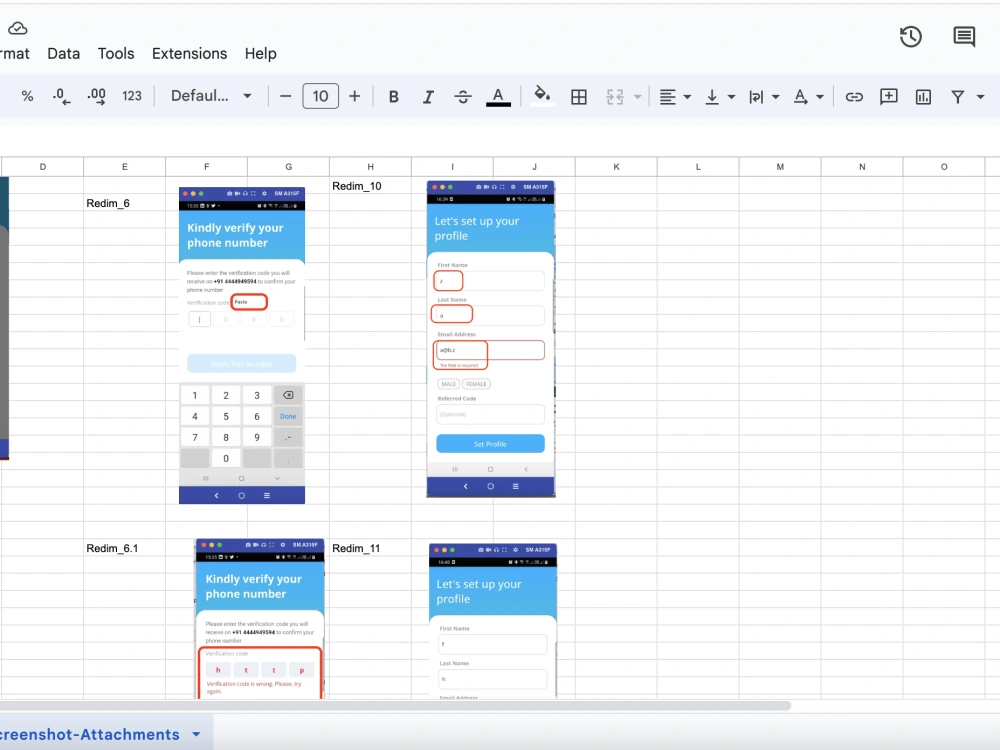Screen dimensions: 1000x750
Task: Select the Redim_10 profile setup screenshot
Action: pyautogui.click(x=490, y=339)
